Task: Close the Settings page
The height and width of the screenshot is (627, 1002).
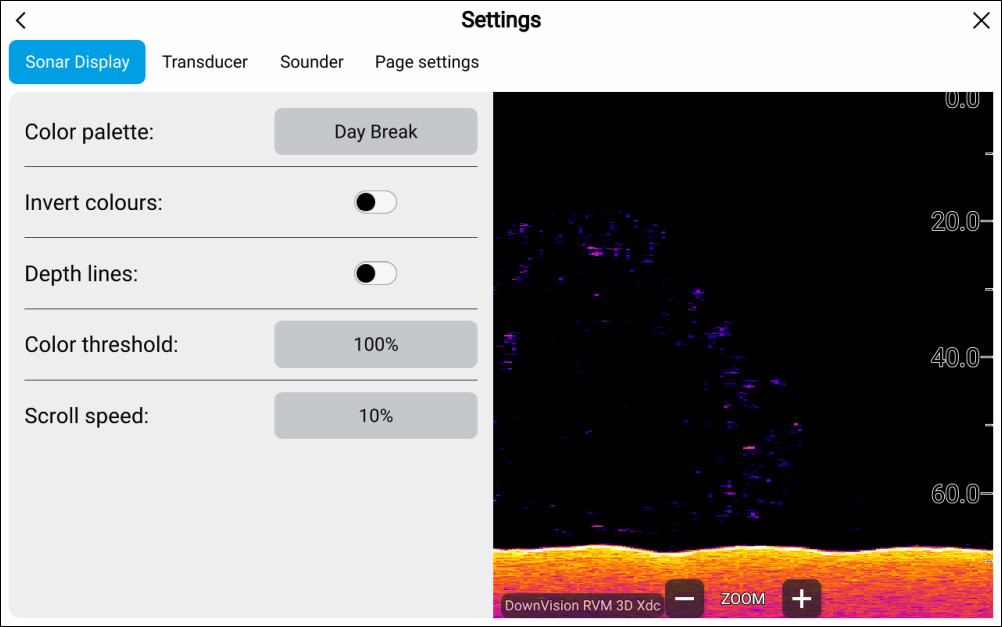Action: (x=981, y=21)
